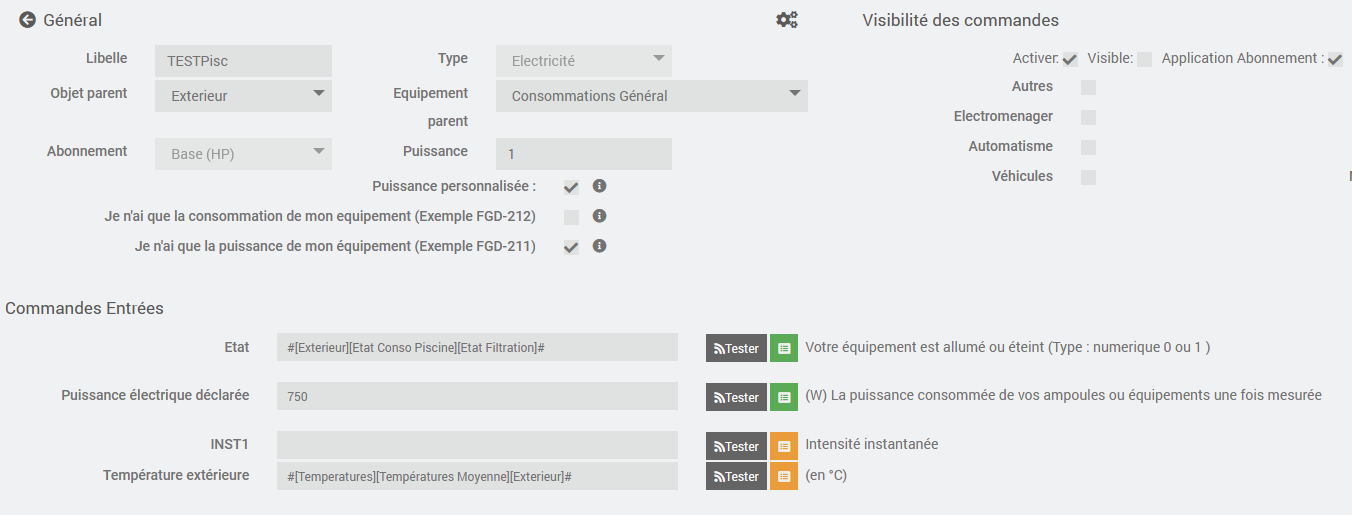Click orange list icon for Température extérieure
This screenshot has width=1352, height=515.
coord(784,477)
